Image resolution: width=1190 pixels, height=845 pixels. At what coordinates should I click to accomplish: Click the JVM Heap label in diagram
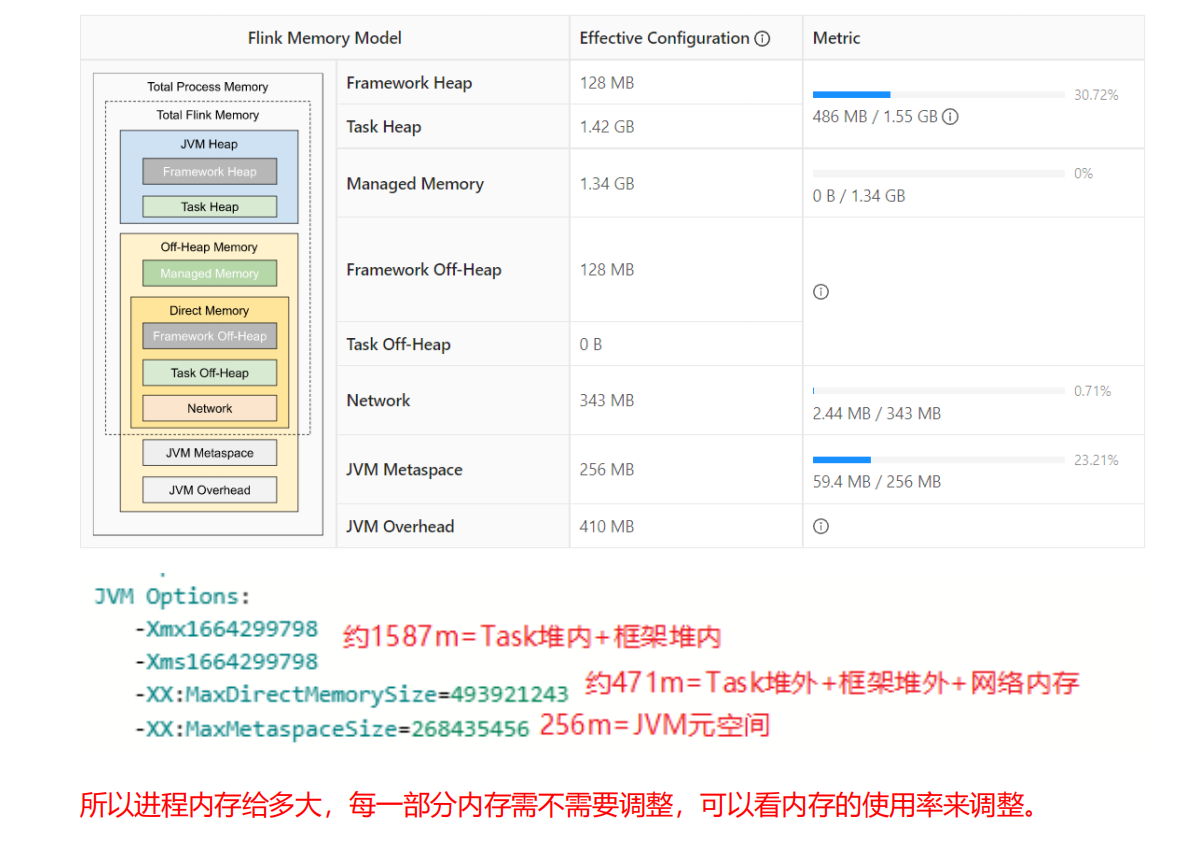pos(209,144)
